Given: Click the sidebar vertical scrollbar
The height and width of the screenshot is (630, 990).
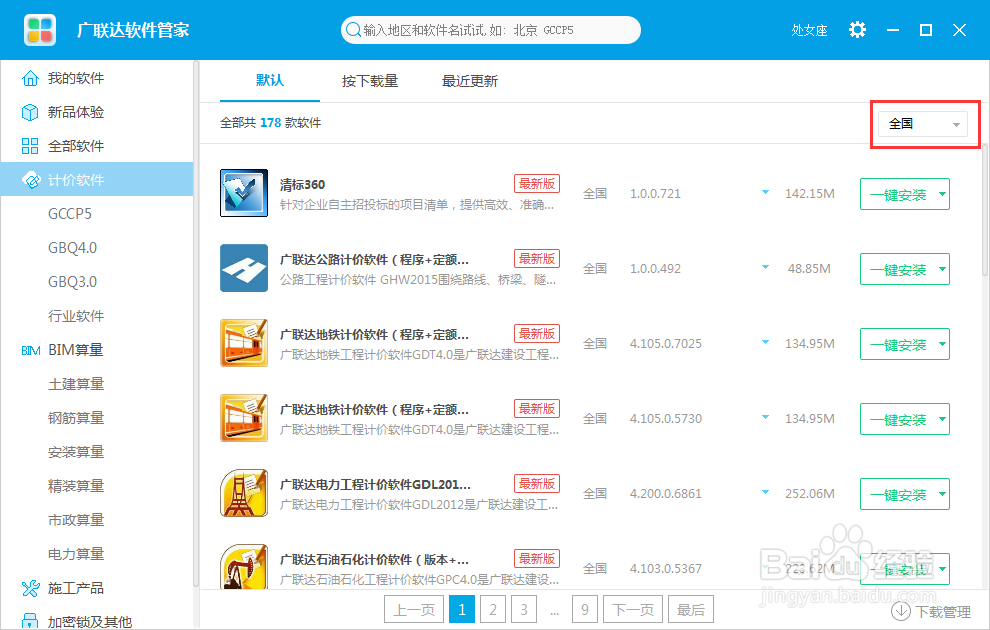Looking at the screenshot, I should pyautogui.click(x=196, y=325).
